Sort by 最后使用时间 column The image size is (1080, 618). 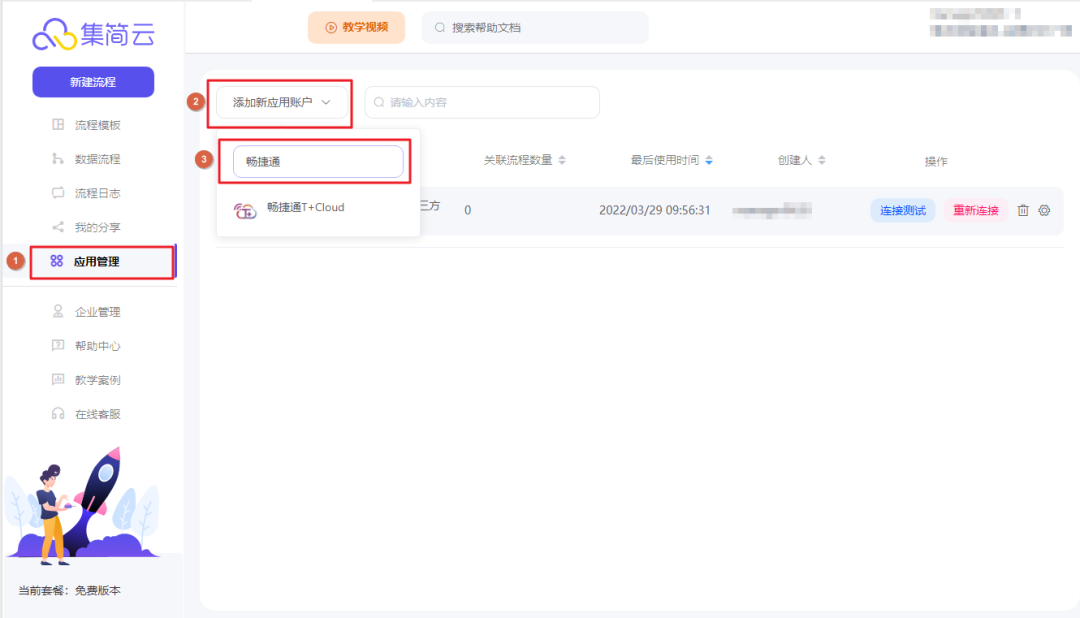pos(672,160)
